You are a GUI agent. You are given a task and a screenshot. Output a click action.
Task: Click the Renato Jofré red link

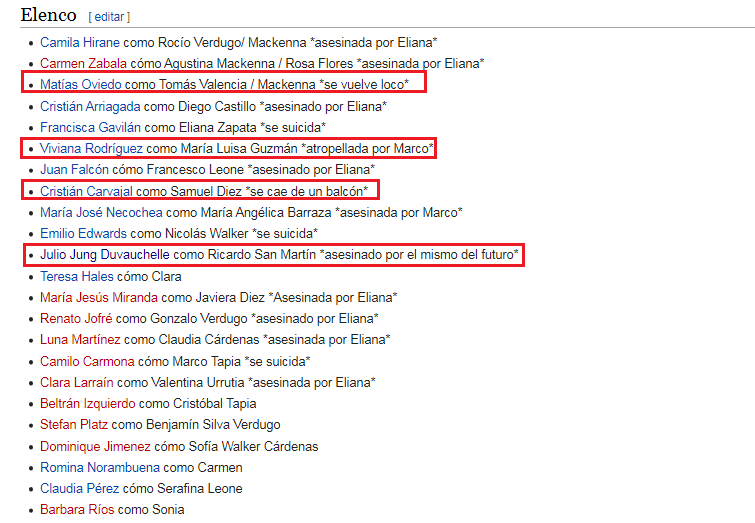coord(75,319)
